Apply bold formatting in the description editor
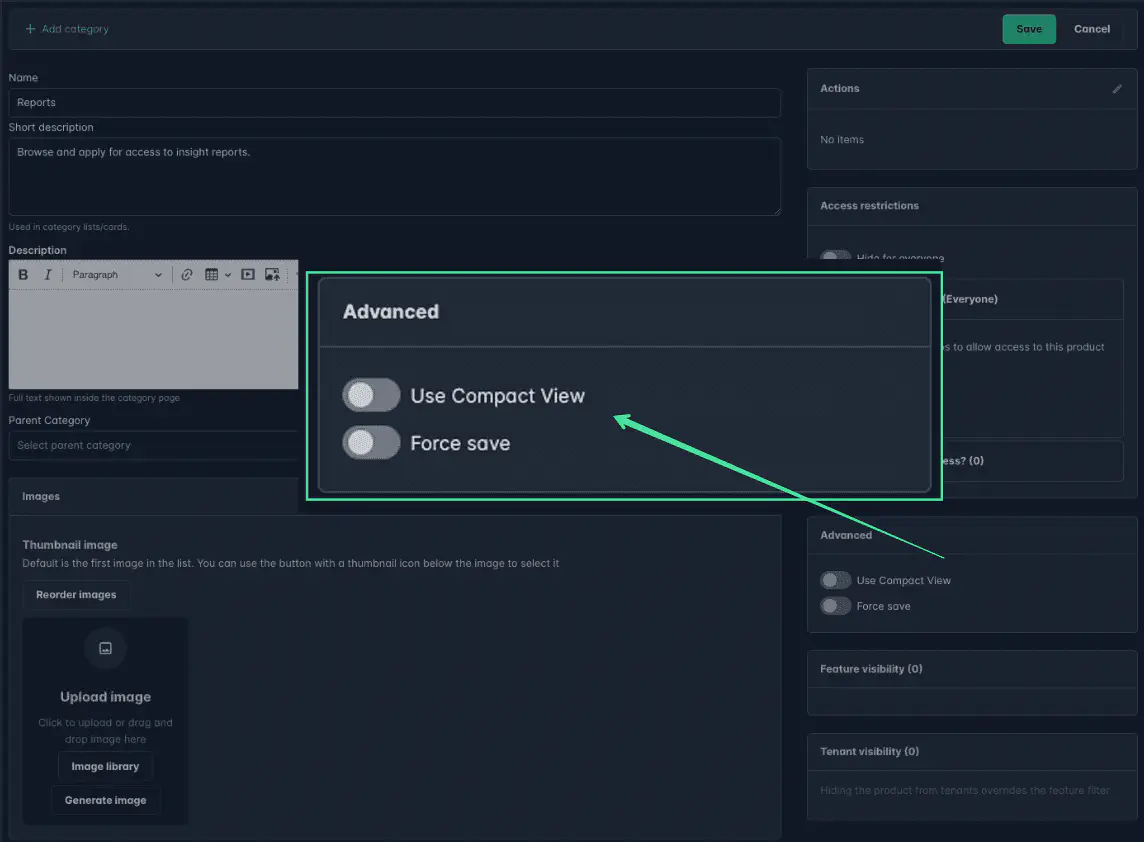1144x842 pixels. click(x=22, y=274)
